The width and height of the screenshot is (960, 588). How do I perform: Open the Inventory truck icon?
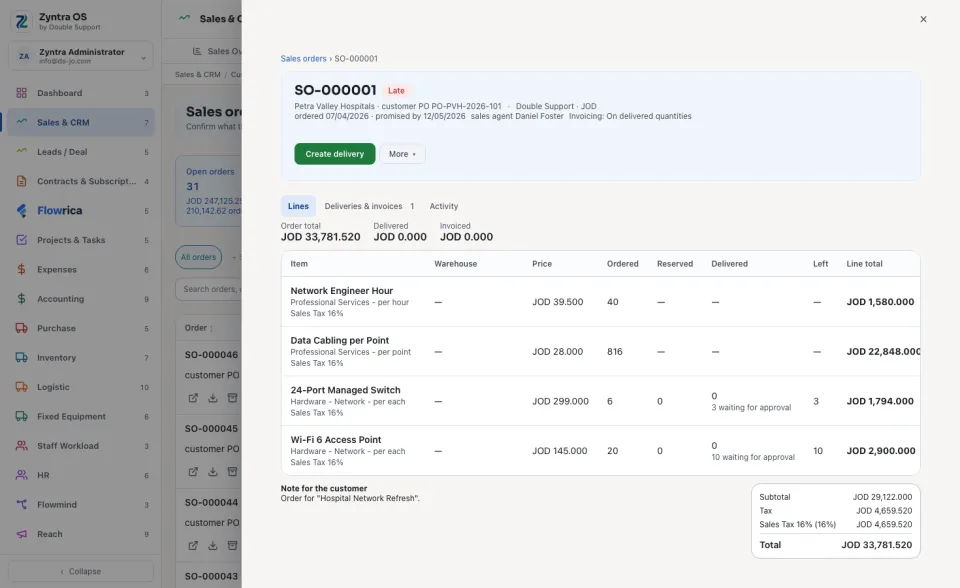coord(21,357)
